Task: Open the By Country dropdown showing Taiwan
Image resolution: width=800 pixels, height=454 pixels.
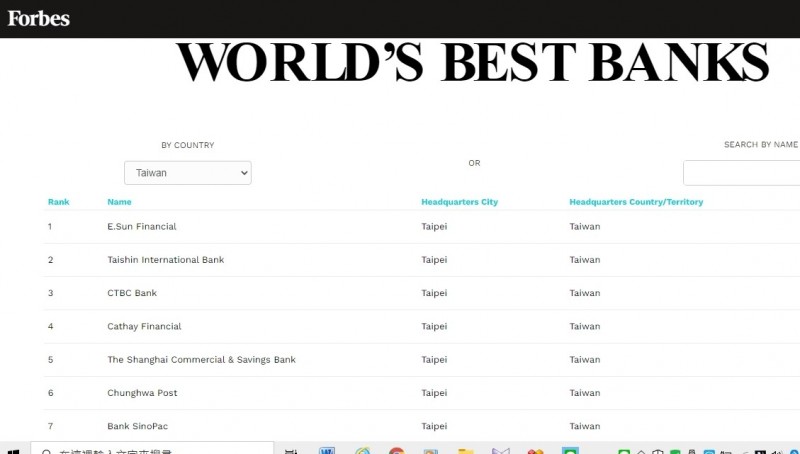Action: [188, 173]
